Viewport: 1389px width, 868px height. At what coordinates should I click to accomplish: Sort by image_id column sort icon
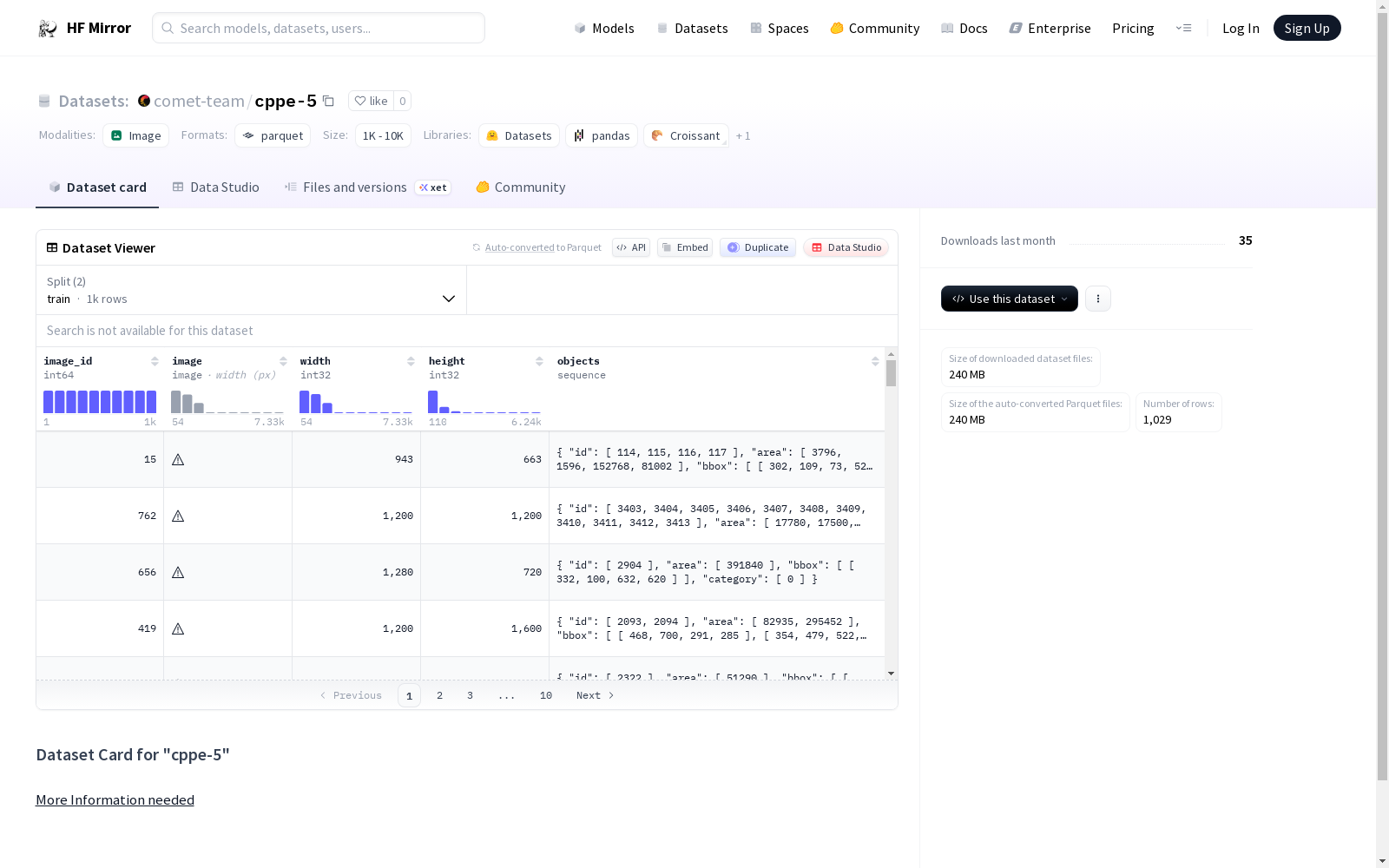pyautogui.click(x=155, y=361)
